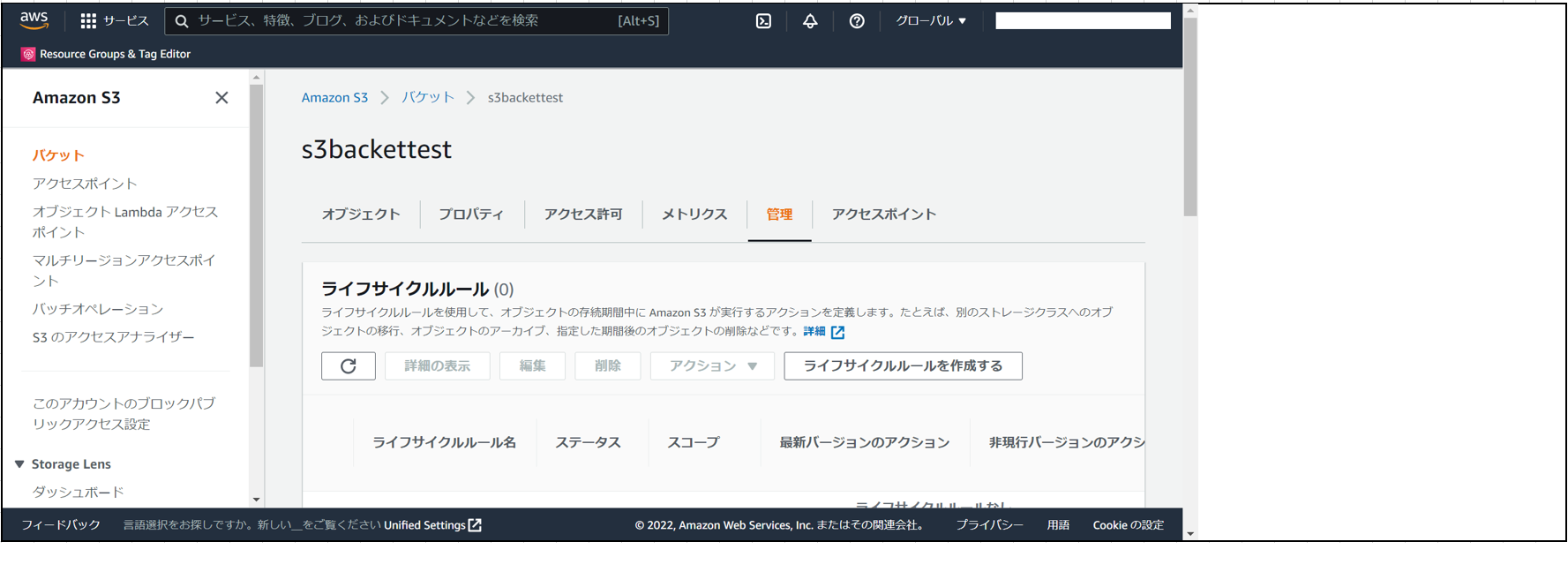
Task: Close the Amazon S3 side navigation
Action: click(x=221, y=98)
